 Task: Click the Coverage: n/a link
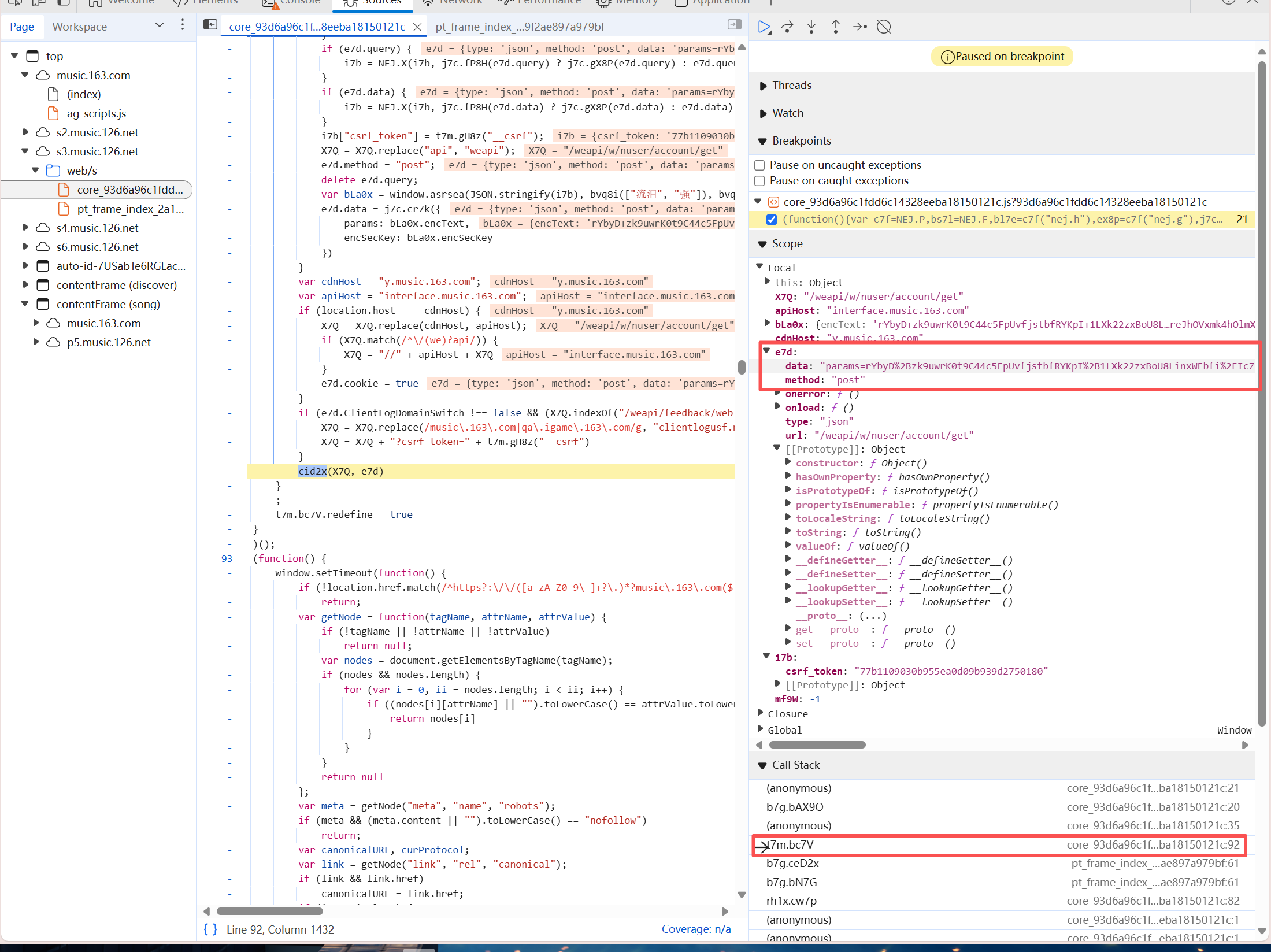pos(696,929)
